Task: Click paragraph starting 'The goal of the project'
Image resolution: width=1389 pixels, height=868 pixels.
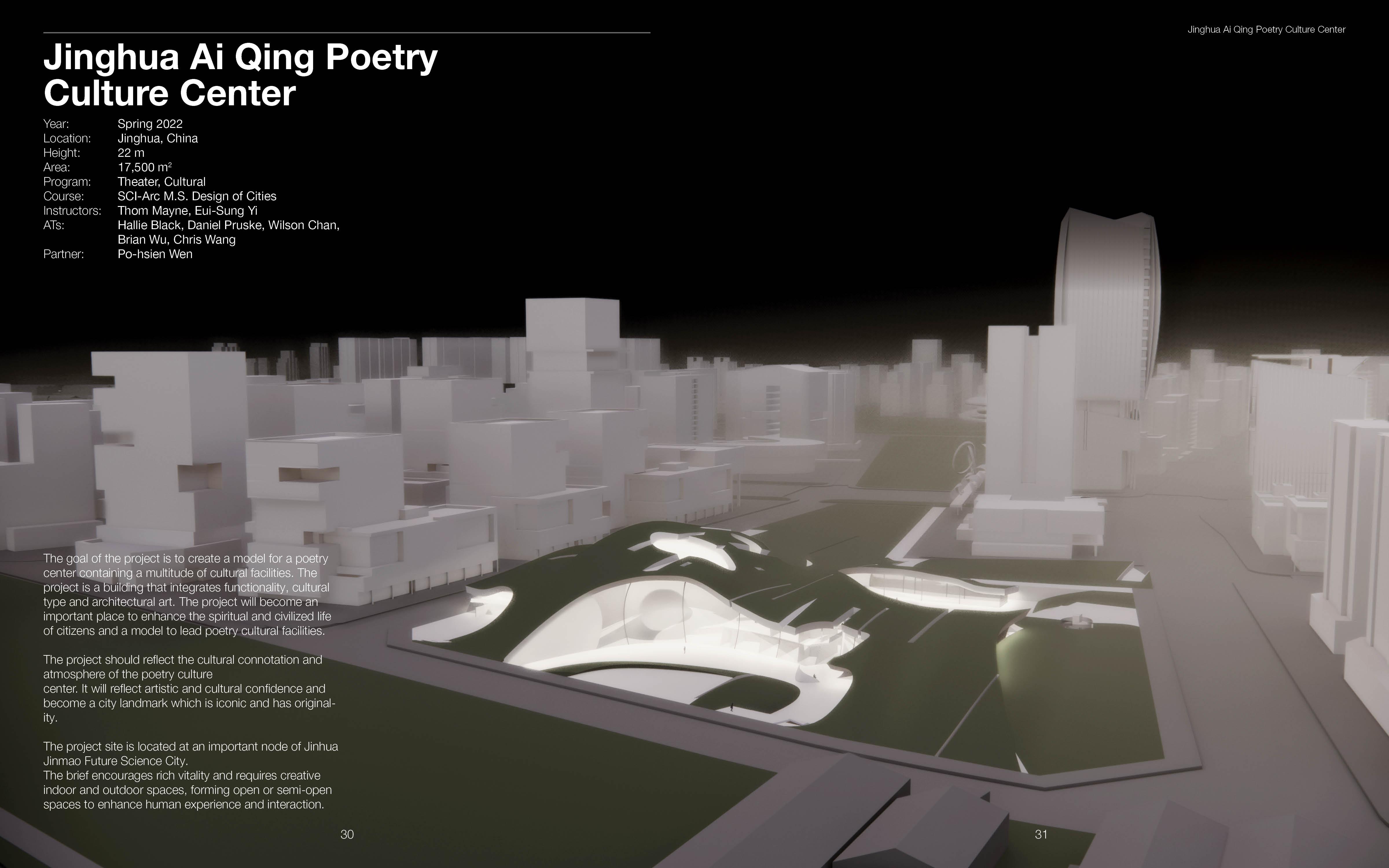Action: [187, 595]
